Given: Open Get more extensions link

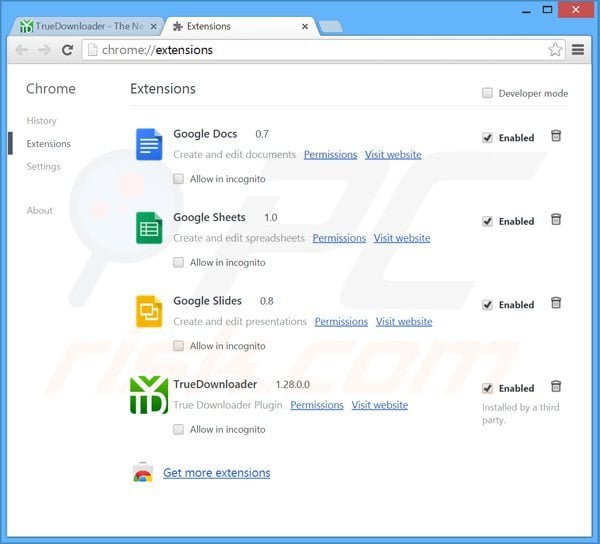Looking at the screenshot, I should [x=217, y=473].
